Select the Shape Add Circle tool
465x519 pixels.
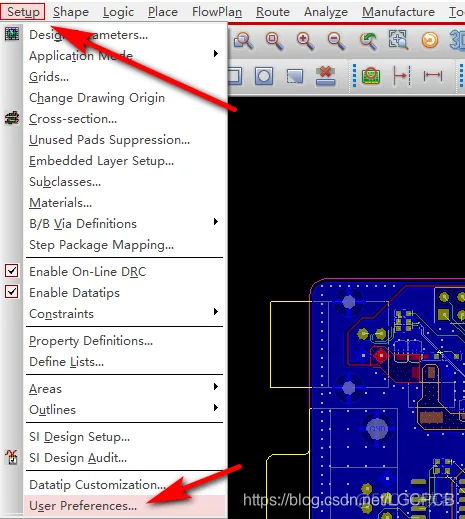(264, 76)
